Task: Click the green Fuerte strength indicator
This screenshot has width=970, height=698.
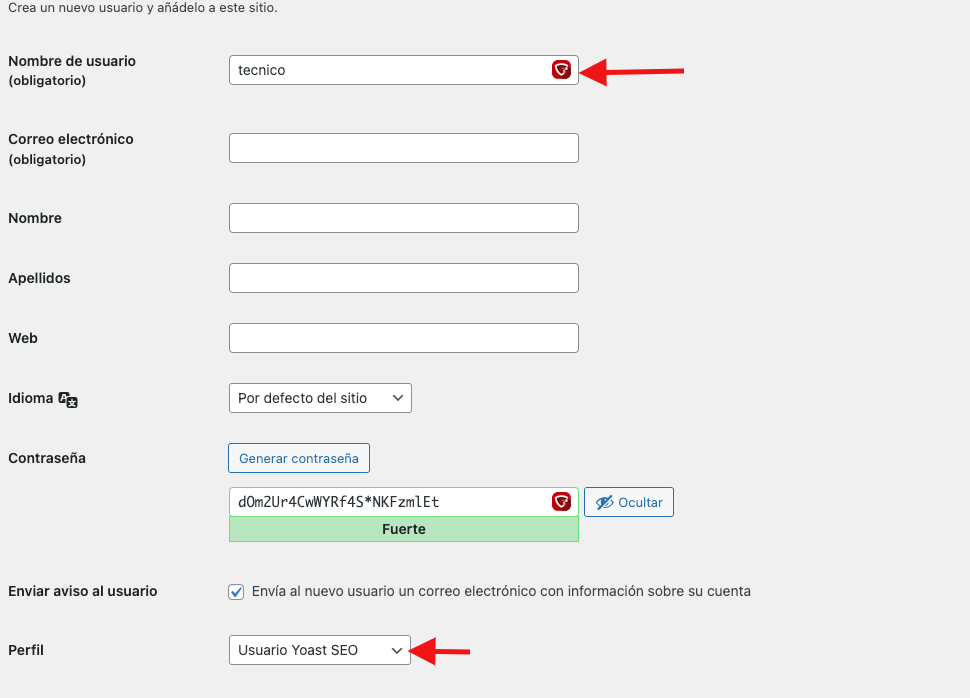Action: (403, 529)
